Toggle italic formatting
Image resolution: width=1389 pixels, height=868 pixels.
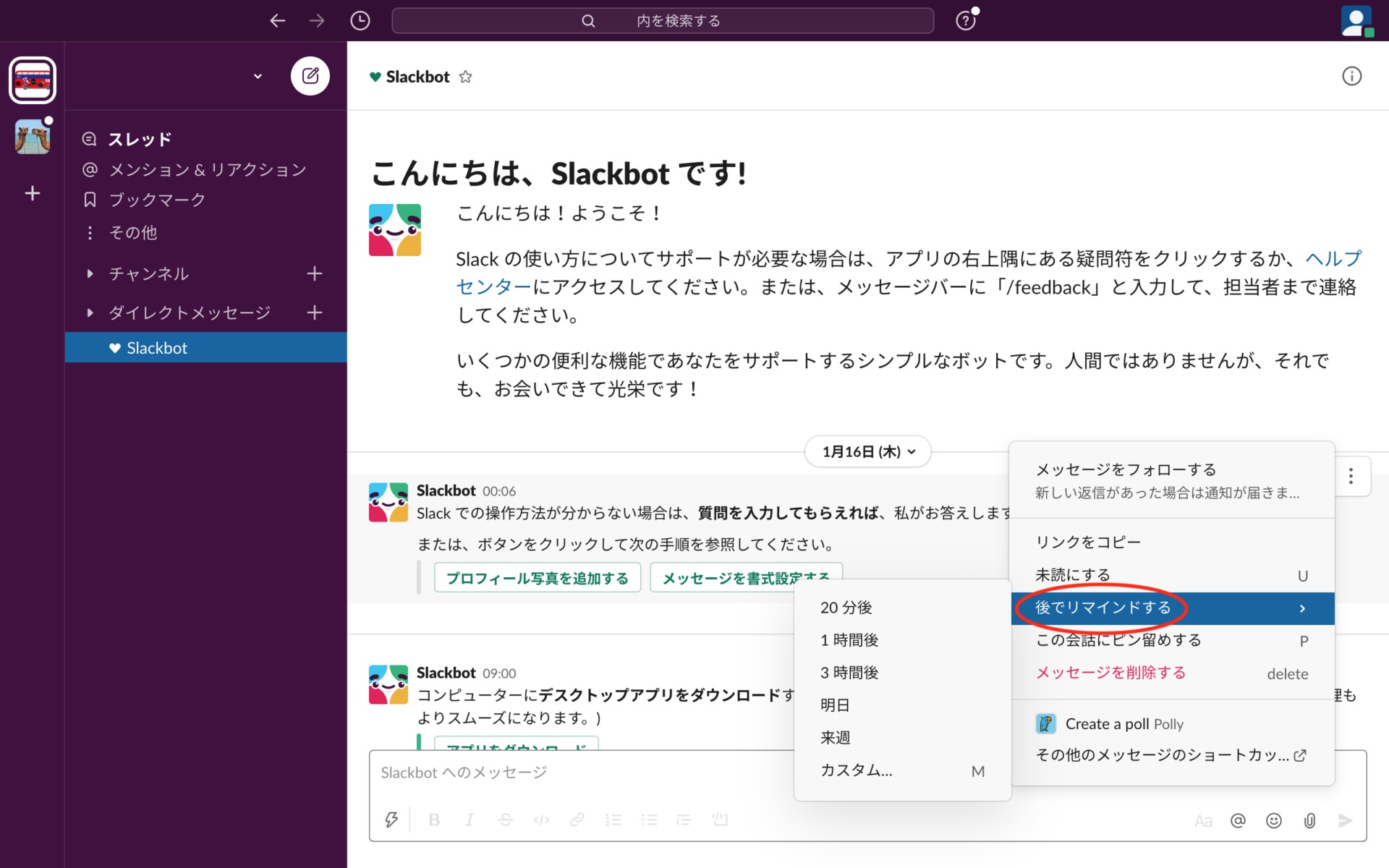point(470,820)
